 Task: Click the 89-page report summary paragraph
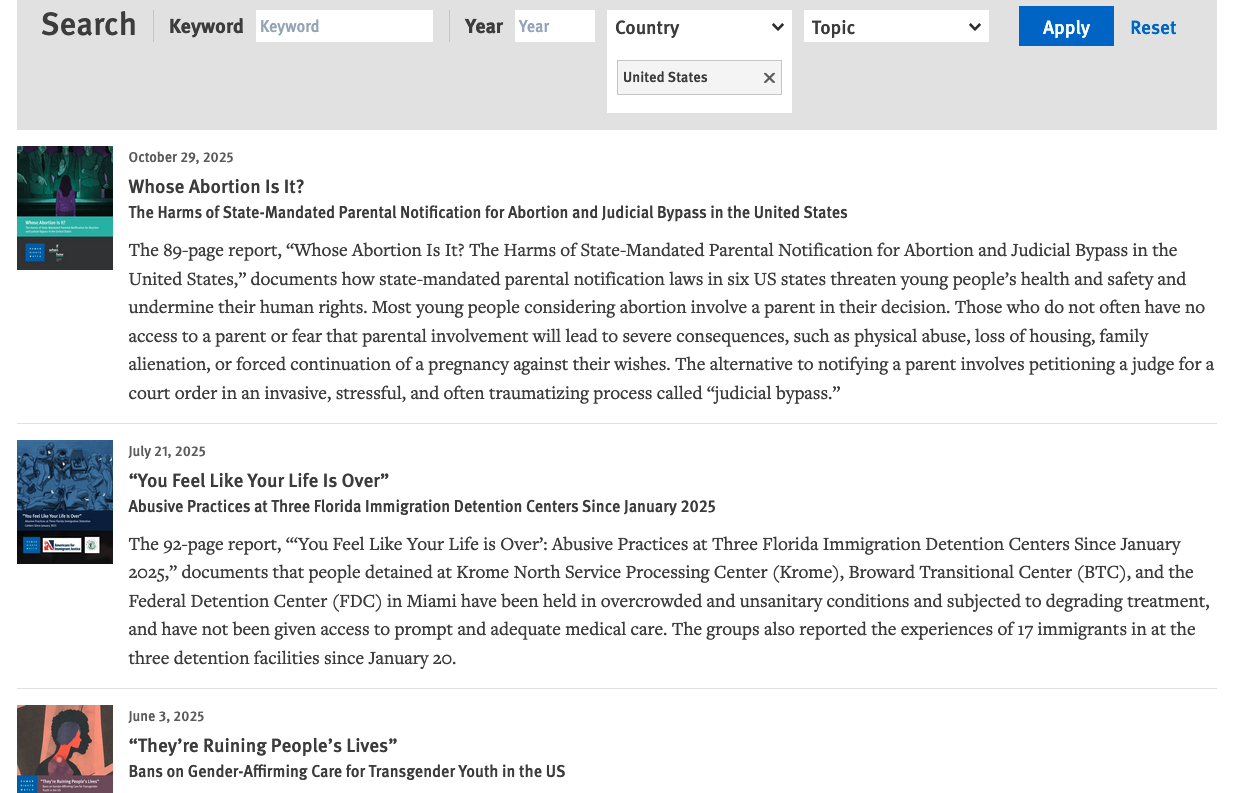tap(670, 321)
